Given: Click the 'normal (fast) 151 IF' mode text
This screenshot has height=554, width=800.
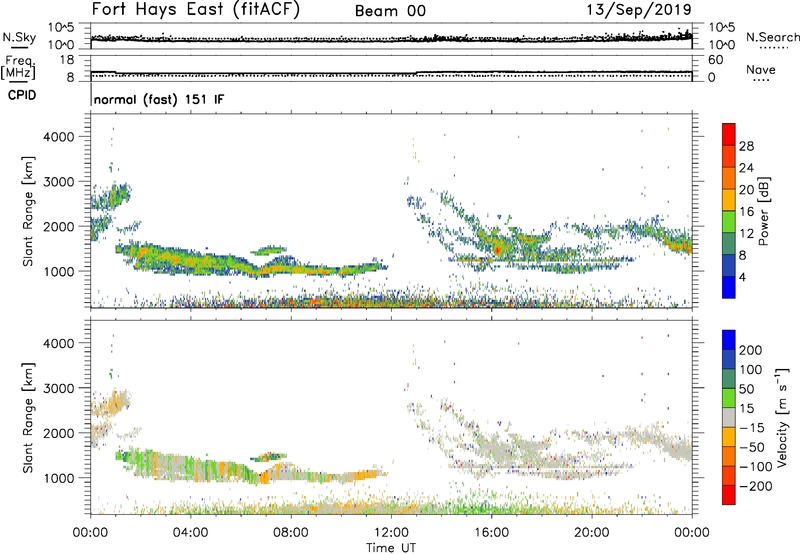Looking at the screenshot, I should point(159,99).
